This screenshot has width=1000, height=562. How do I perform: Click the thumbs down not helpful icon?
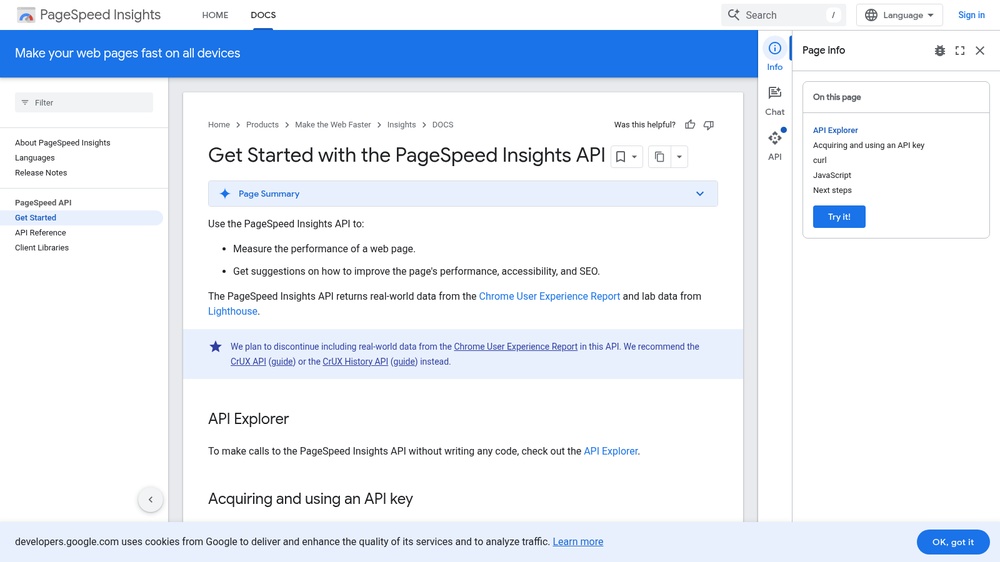click(709, 124)
